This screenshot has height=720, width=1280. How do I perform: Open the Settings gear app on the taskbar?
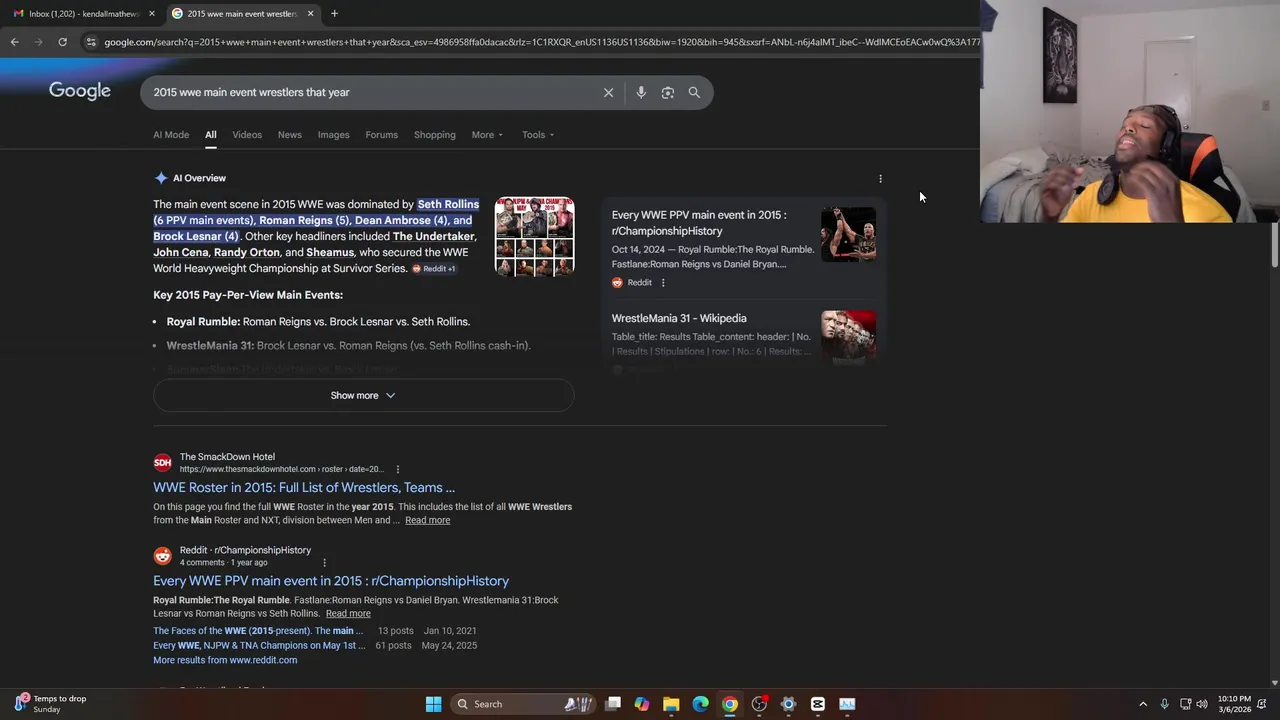pos(788,704)
